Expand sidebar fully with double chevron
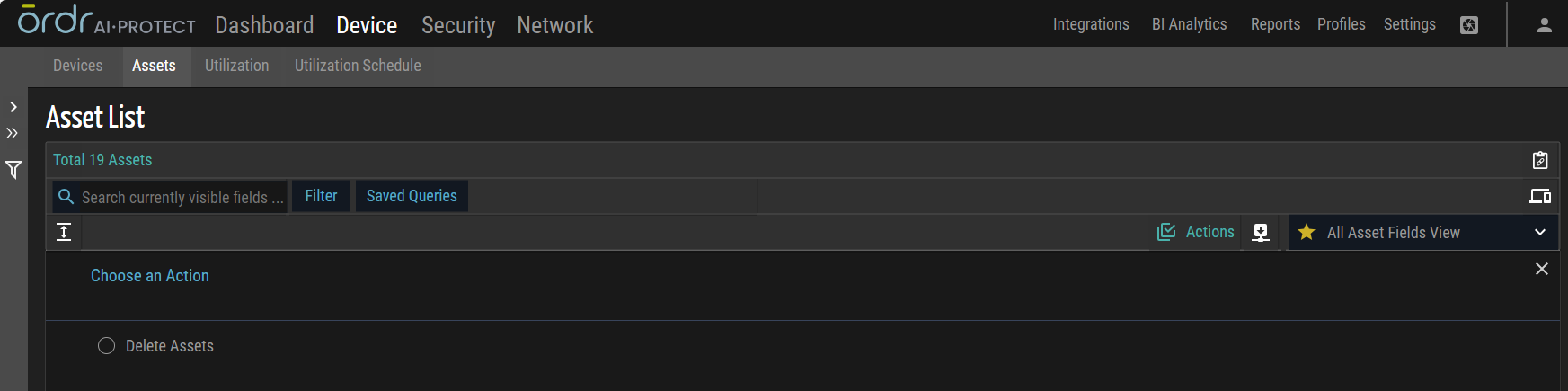1568x391 pixels. [x=13, y=133]
